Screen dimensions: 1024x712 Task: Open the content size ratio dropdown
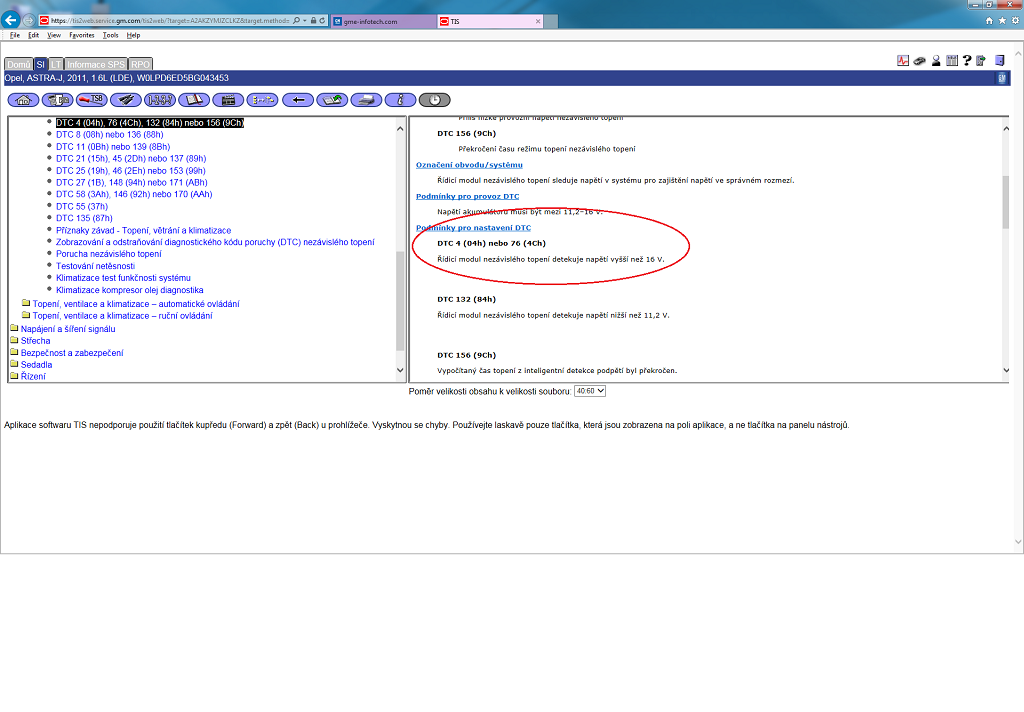point(589,391)
